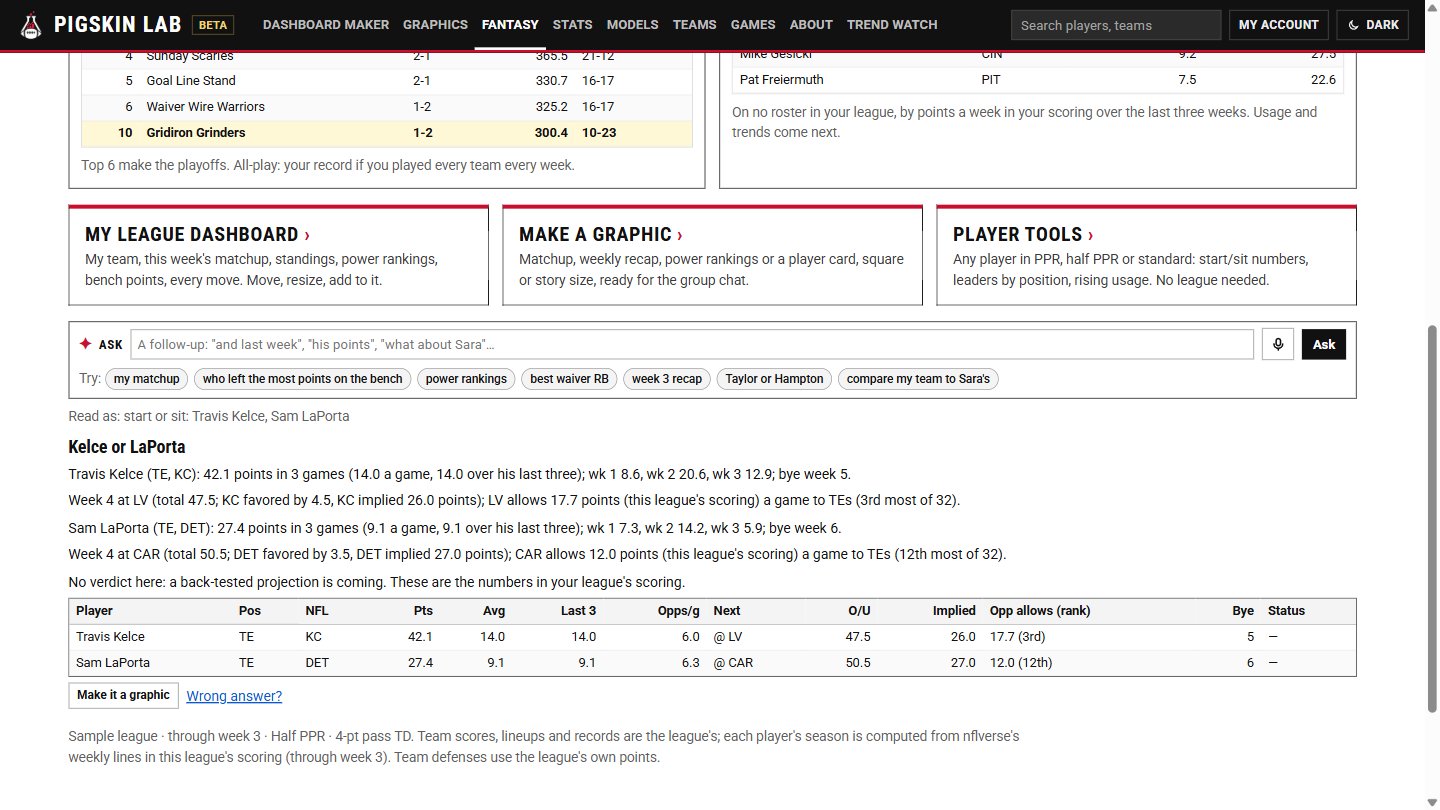Open MY ACCOUNT
1440x810 pixels.
click(1278, 25)
